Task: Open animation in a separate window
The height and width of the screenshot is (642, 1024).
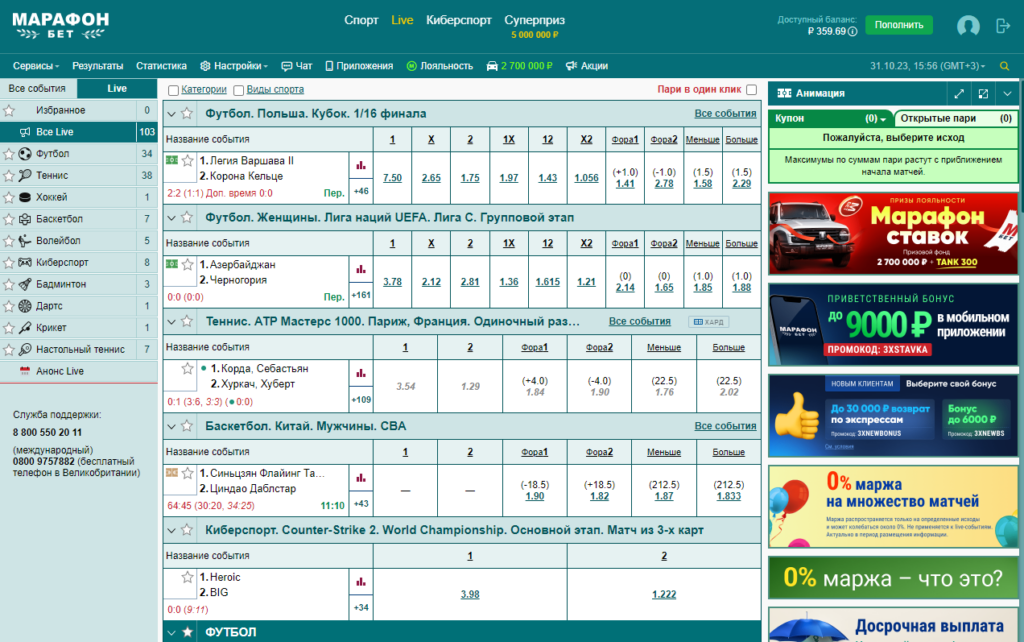Action: click(983, 93)
